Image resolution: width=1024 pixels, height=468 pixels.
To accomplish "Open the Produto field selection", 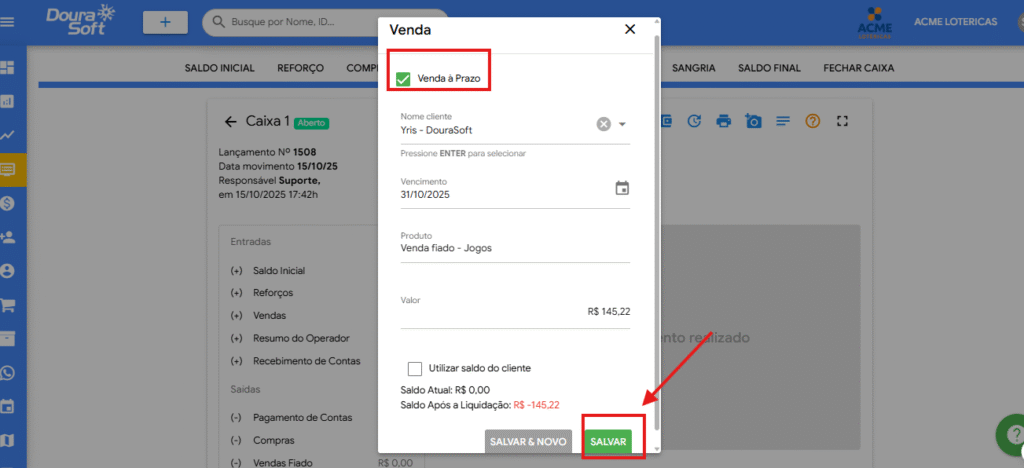I will coord(514,248).
